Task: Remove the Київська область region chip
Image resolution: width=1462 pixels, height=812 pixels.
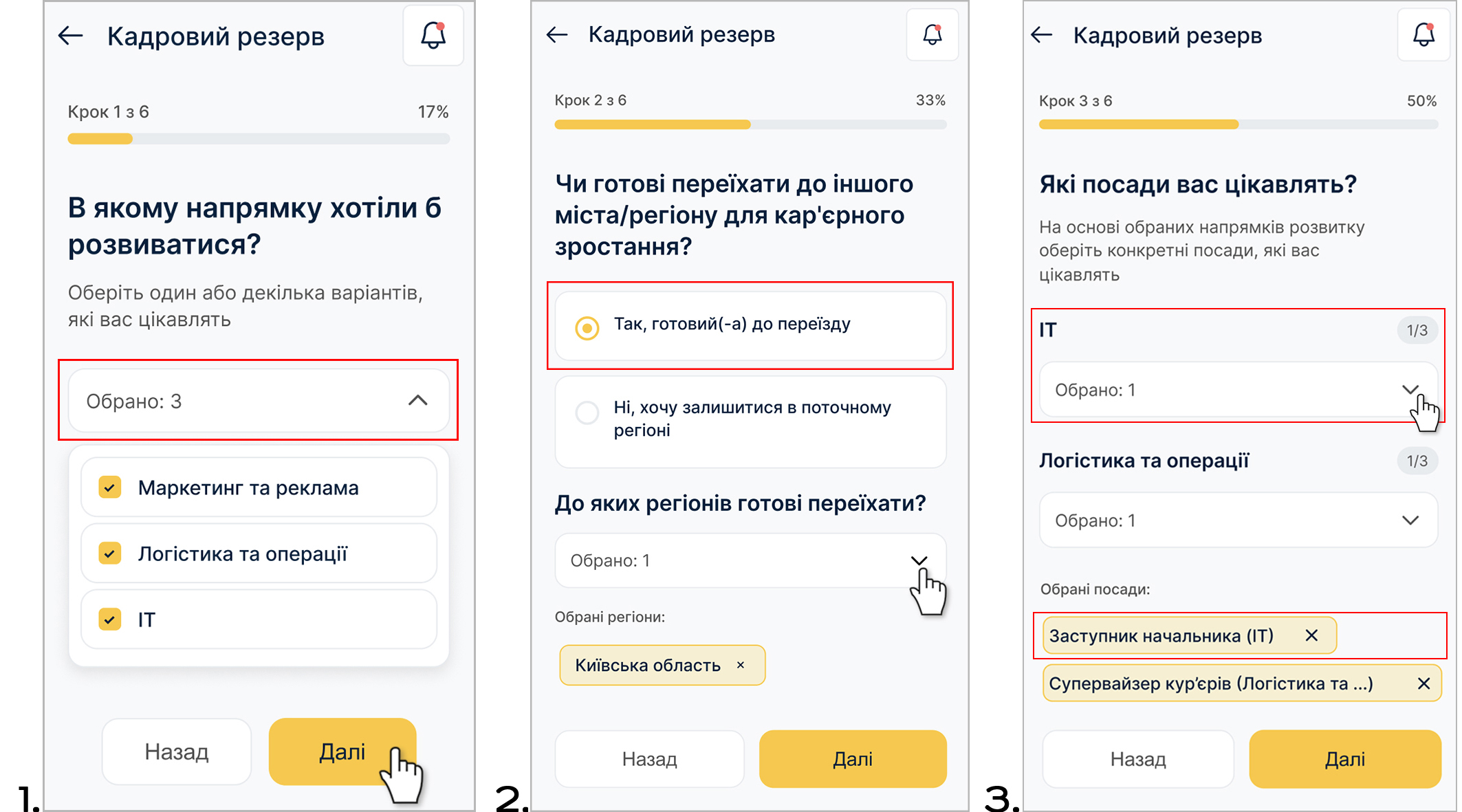Action: 741,665
